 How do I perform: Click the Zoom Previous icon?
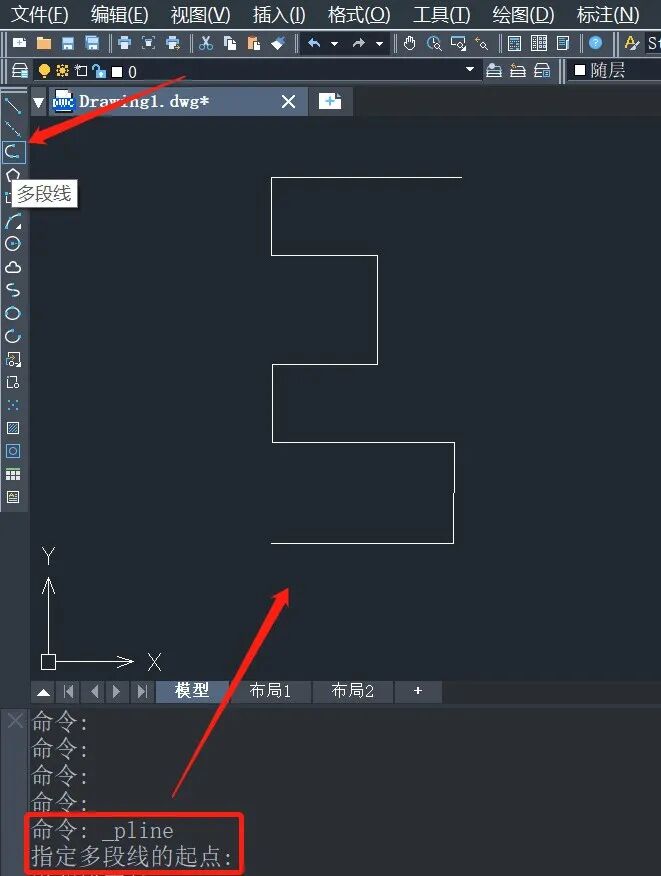(x=482, y=43)
